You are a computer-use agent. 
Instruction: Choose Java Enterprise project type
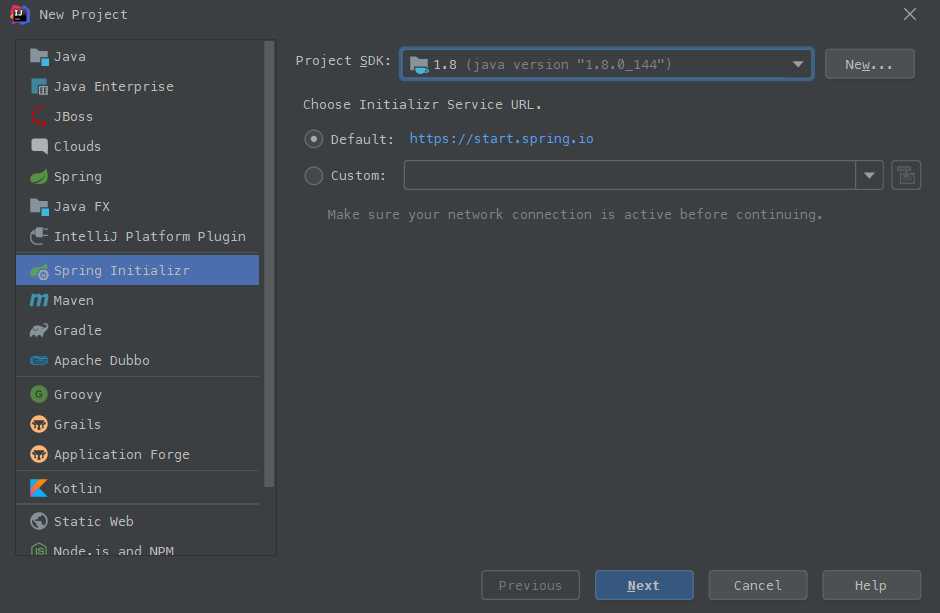(138, 87)
